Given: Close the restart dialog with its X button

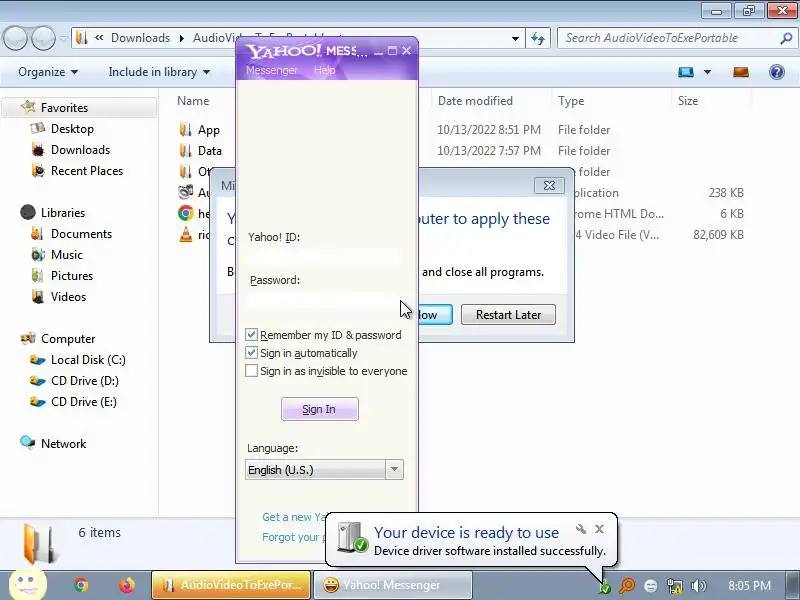Looking at the screenshot, I should 549,185.
